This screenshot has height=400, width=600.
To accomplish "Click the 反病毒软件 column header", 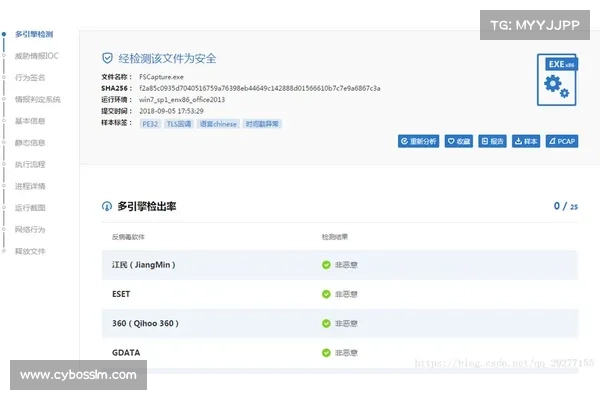I will (x=128, y=237).
